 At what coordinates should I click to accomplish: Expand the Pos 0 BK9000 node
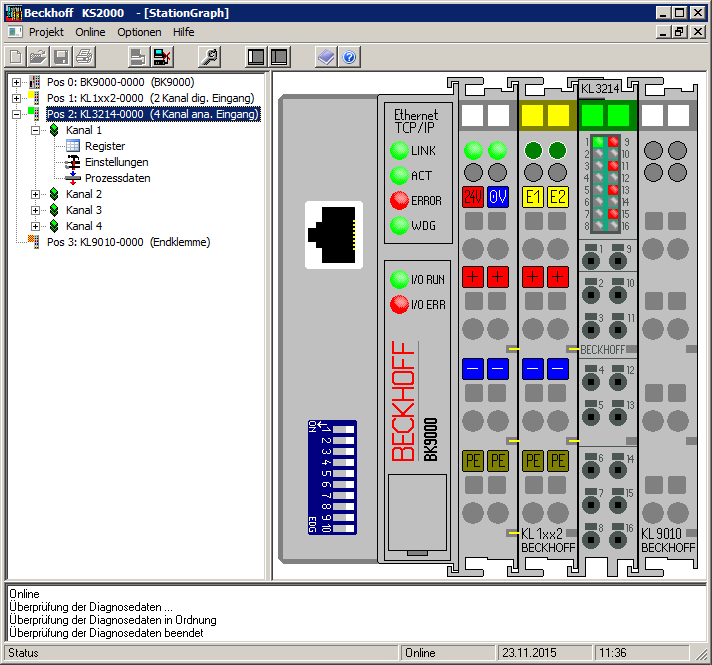coord(16,82)
